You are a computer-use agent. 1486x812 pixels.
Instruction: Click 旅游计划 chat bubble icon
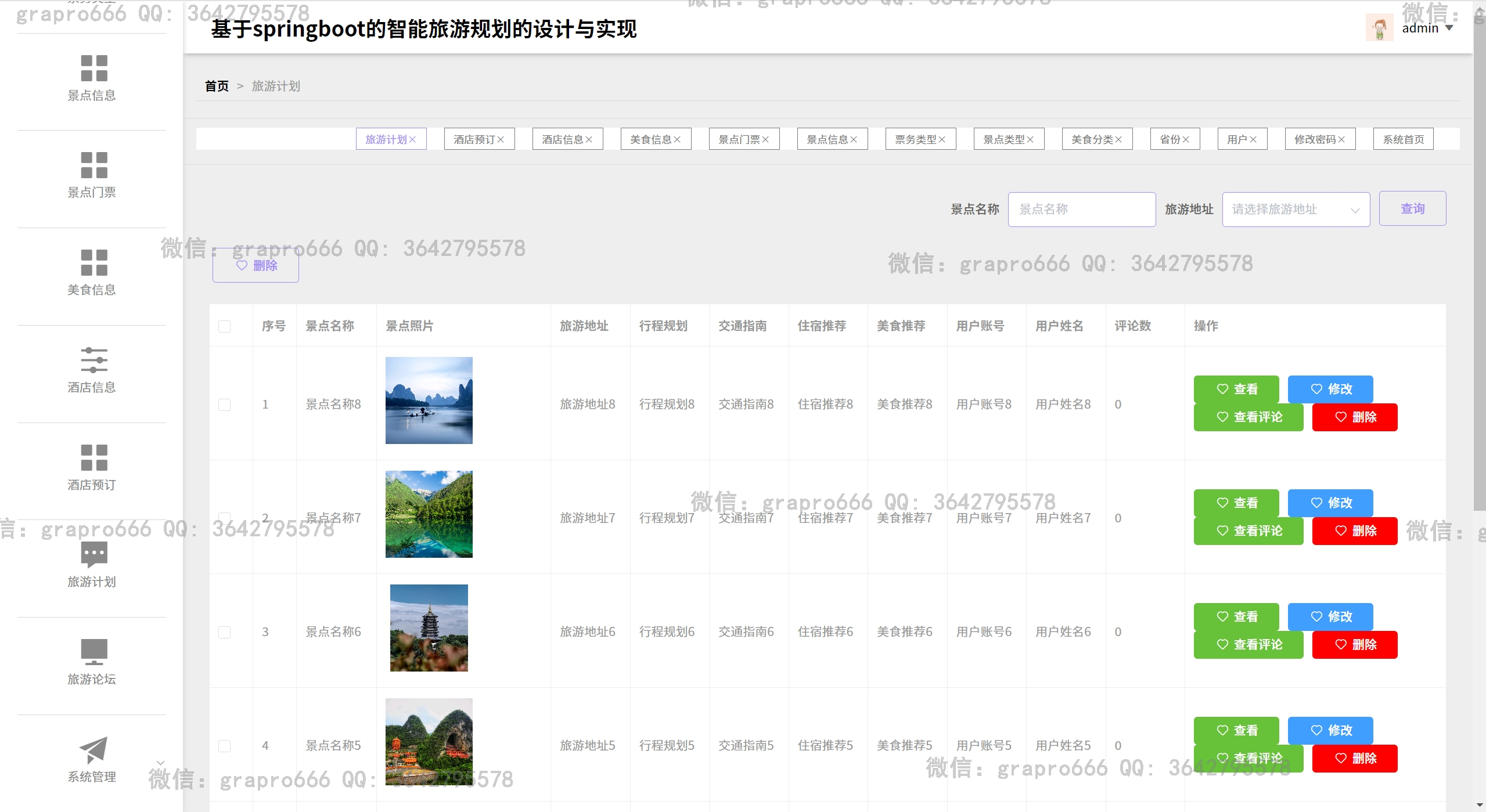[x=94, y=554]
